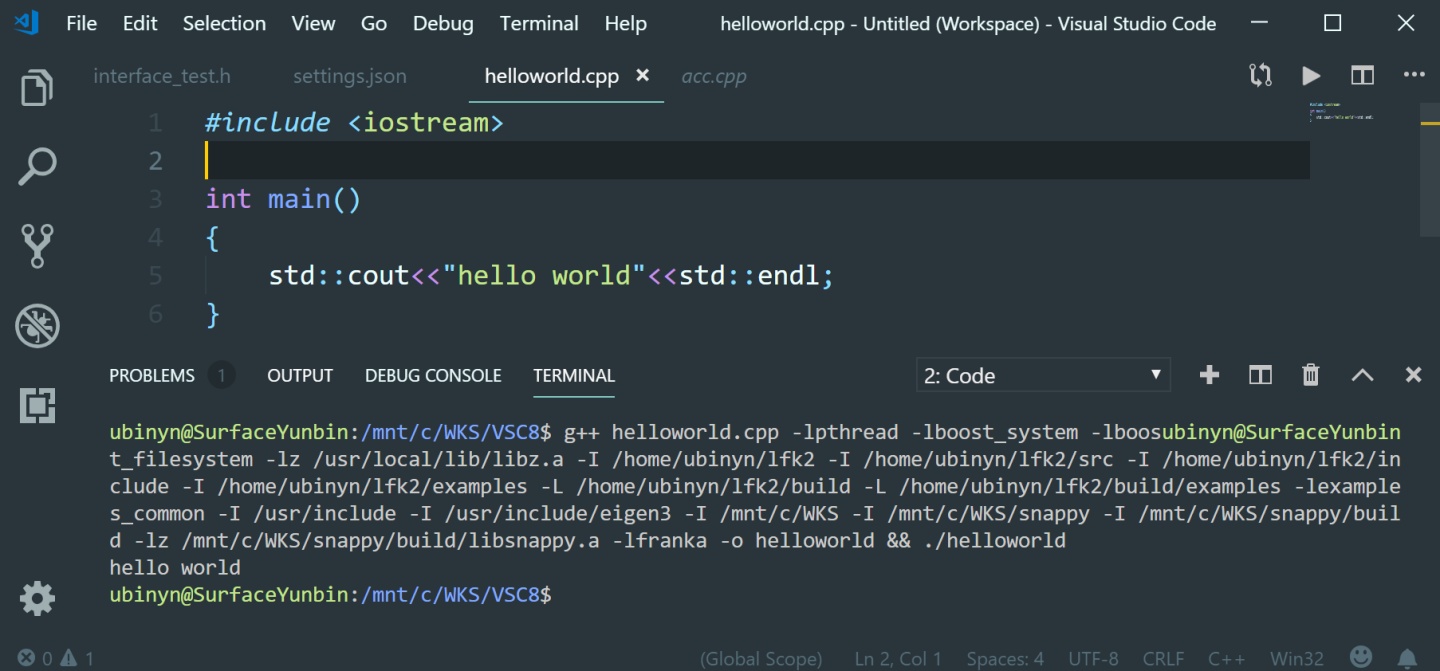Click 'Ln 2, Col 1' status item
This screenshot has width=1440, height=671.
tap(898, 659)
